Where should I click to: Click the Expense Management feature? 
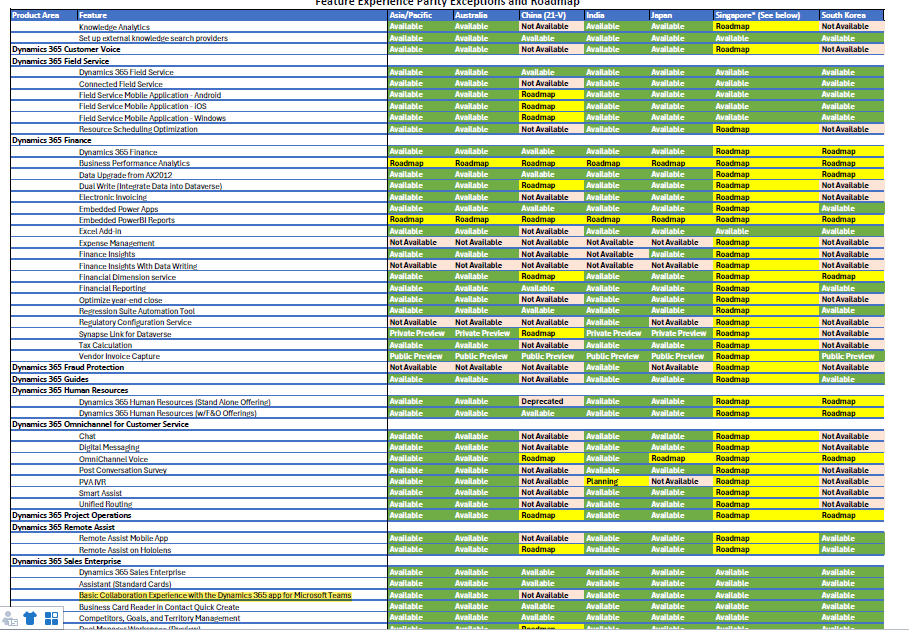tap(117, 243)
